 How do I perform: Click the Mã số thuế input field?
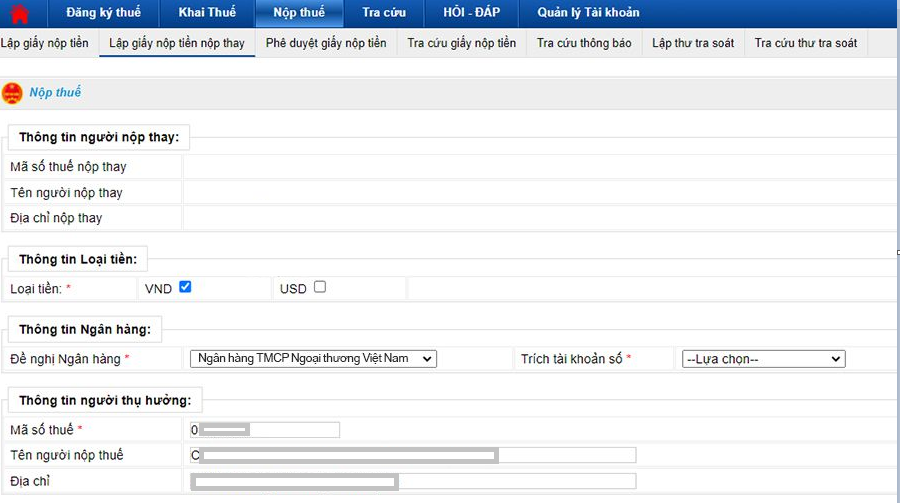pos(265,430)
